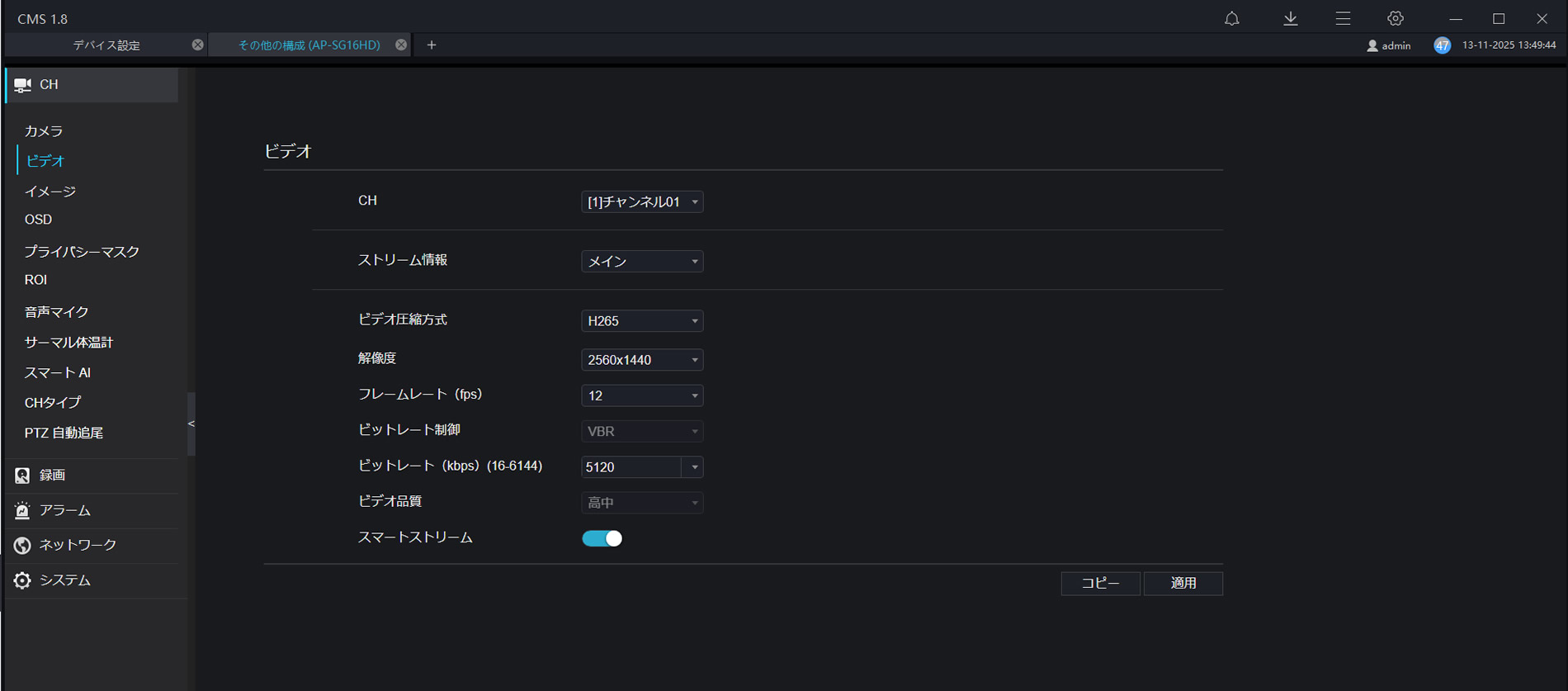Screen dimensions: 1568x691
Task: Select イメージ in the sidebar menu
Action: click(x=50, y=192)
